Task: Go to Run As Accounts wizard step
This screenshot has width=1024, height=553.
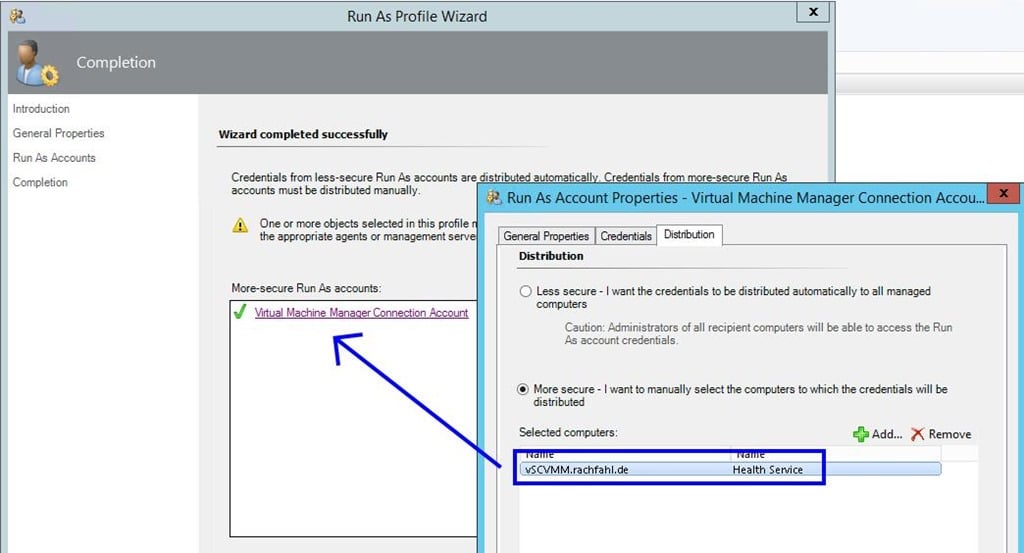Action: click(54, 157)
